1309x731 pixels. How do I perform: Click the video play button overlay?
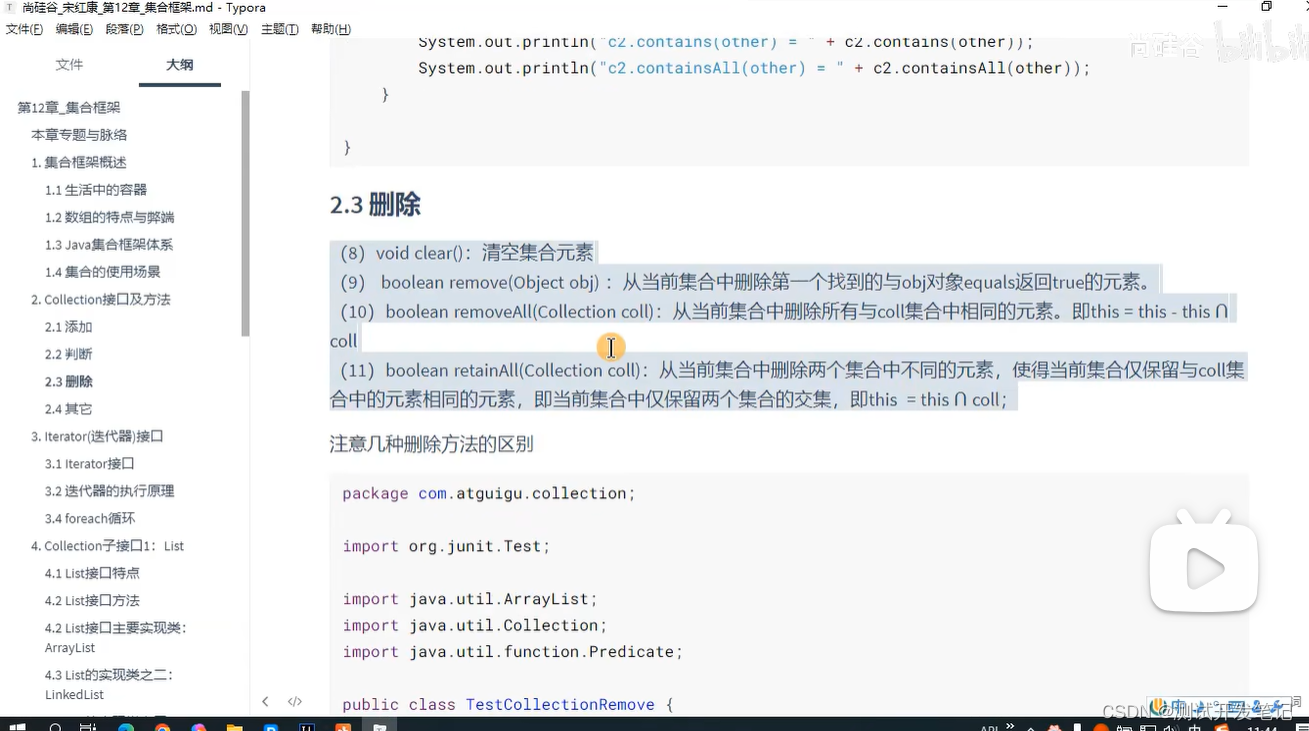(x=1204, y=568)
